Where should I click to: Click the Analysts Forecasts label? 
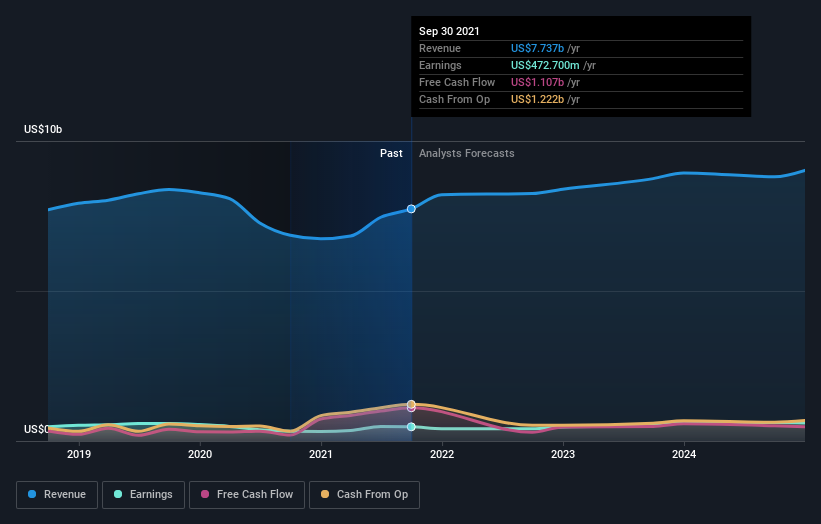coord(467,153)
